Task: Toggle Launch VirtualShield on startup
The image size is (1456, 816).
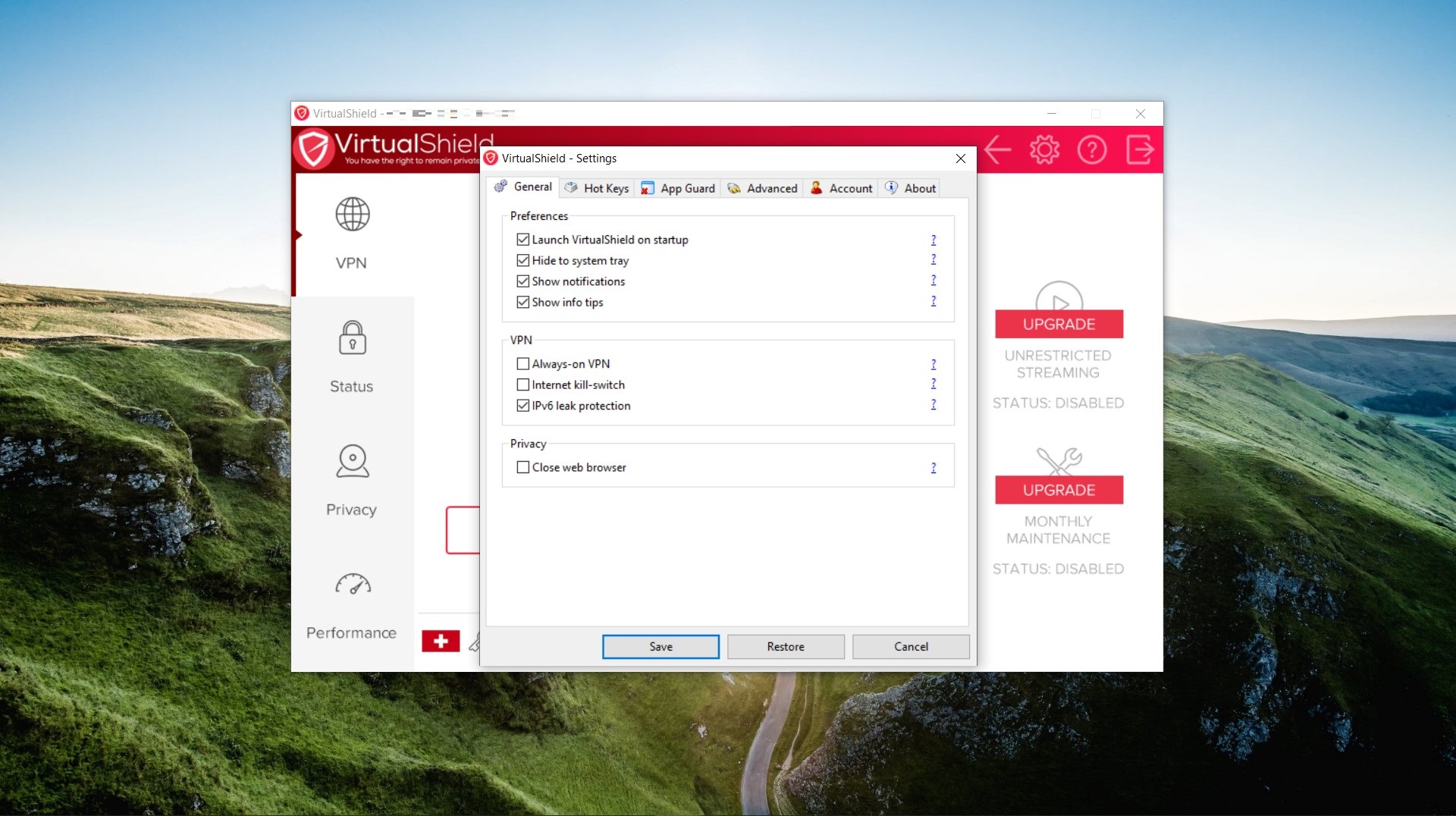Action: point(522,240)
